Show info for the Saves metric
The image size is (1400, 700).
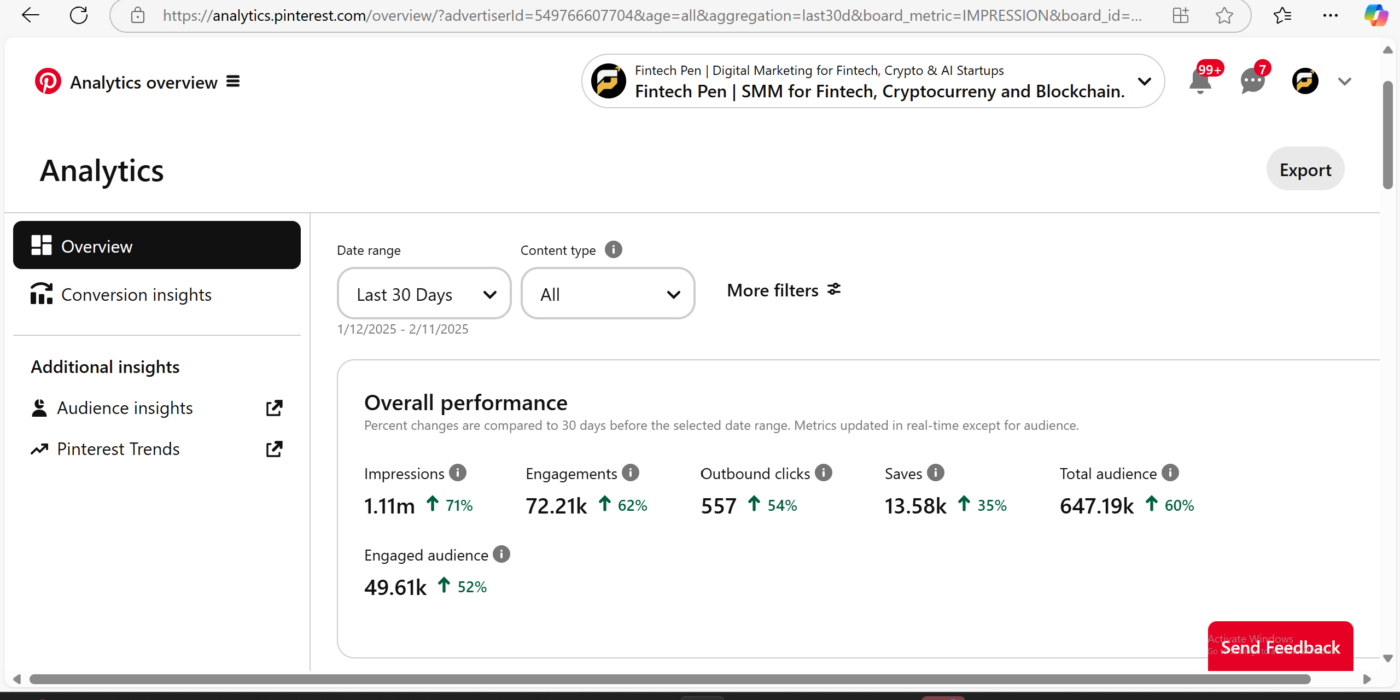935,473
